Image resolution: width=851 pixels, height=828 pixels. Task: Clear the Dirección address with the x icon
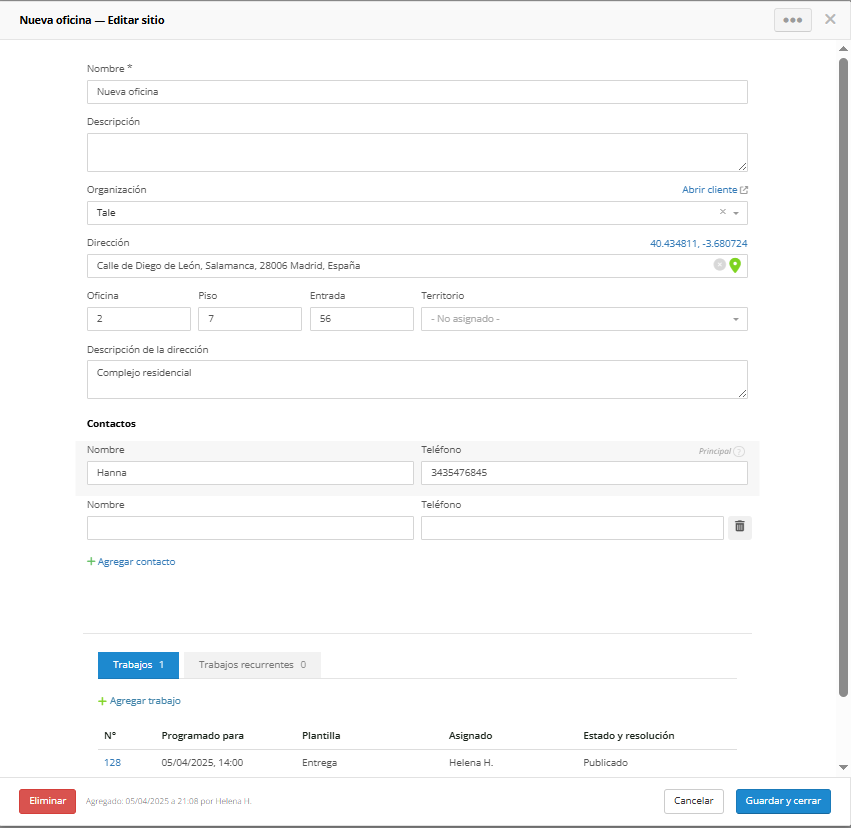point(719,265)
